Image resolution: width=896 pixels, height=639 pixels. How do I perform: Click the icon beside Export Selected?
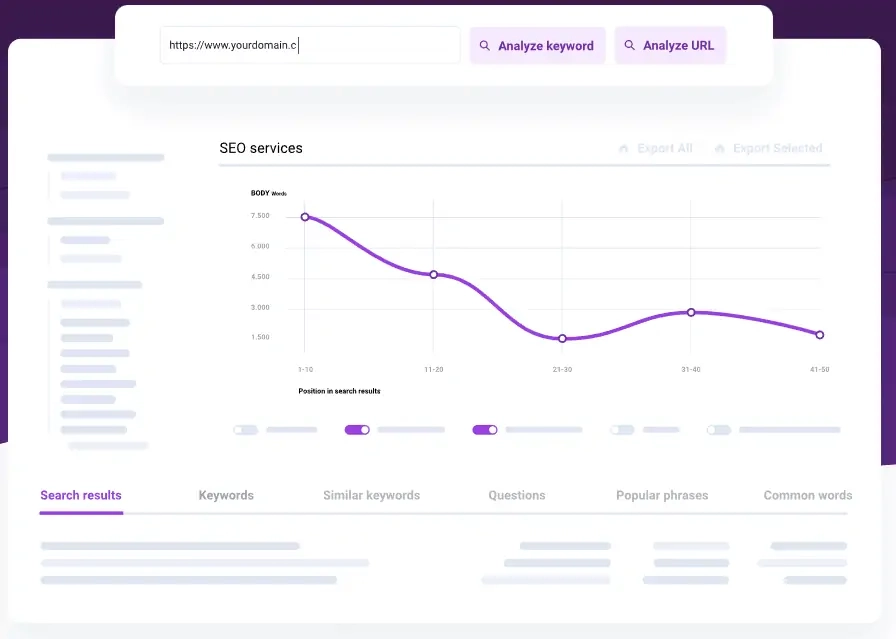(x=719, y=149)
